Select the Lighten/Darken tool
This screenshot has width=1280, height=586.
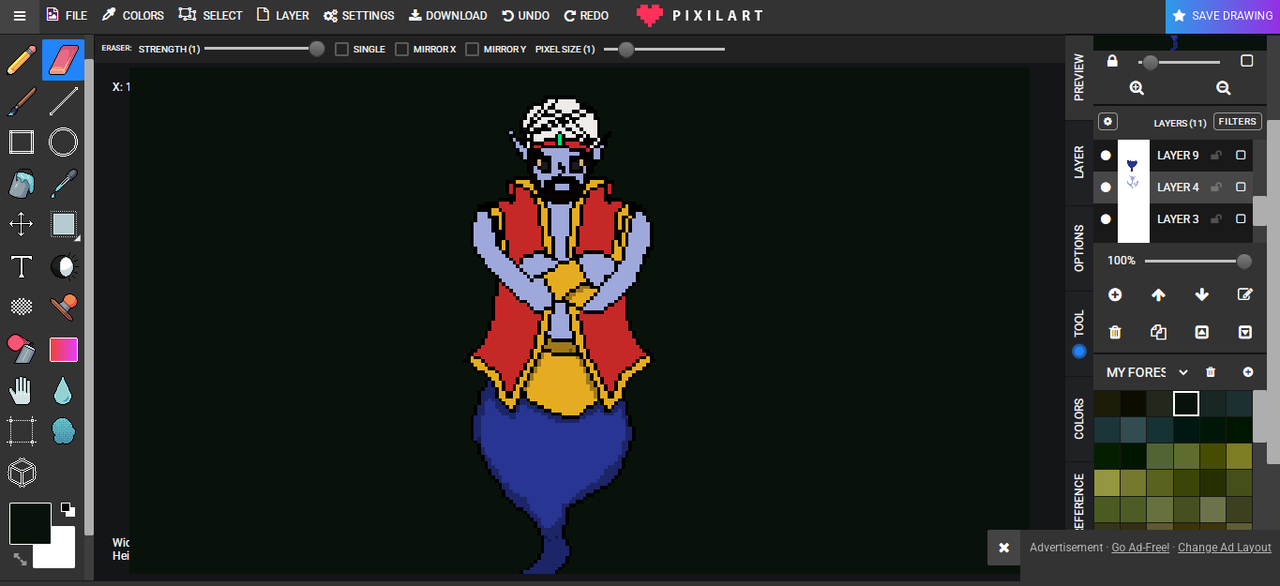(63, 266)
